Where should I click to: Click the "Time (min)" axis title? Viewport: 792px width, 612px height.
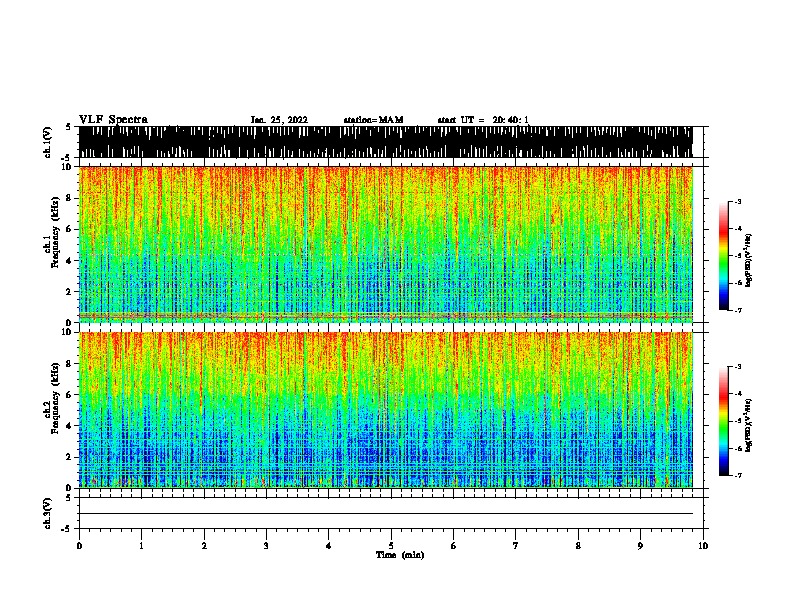tap(400, 555)
